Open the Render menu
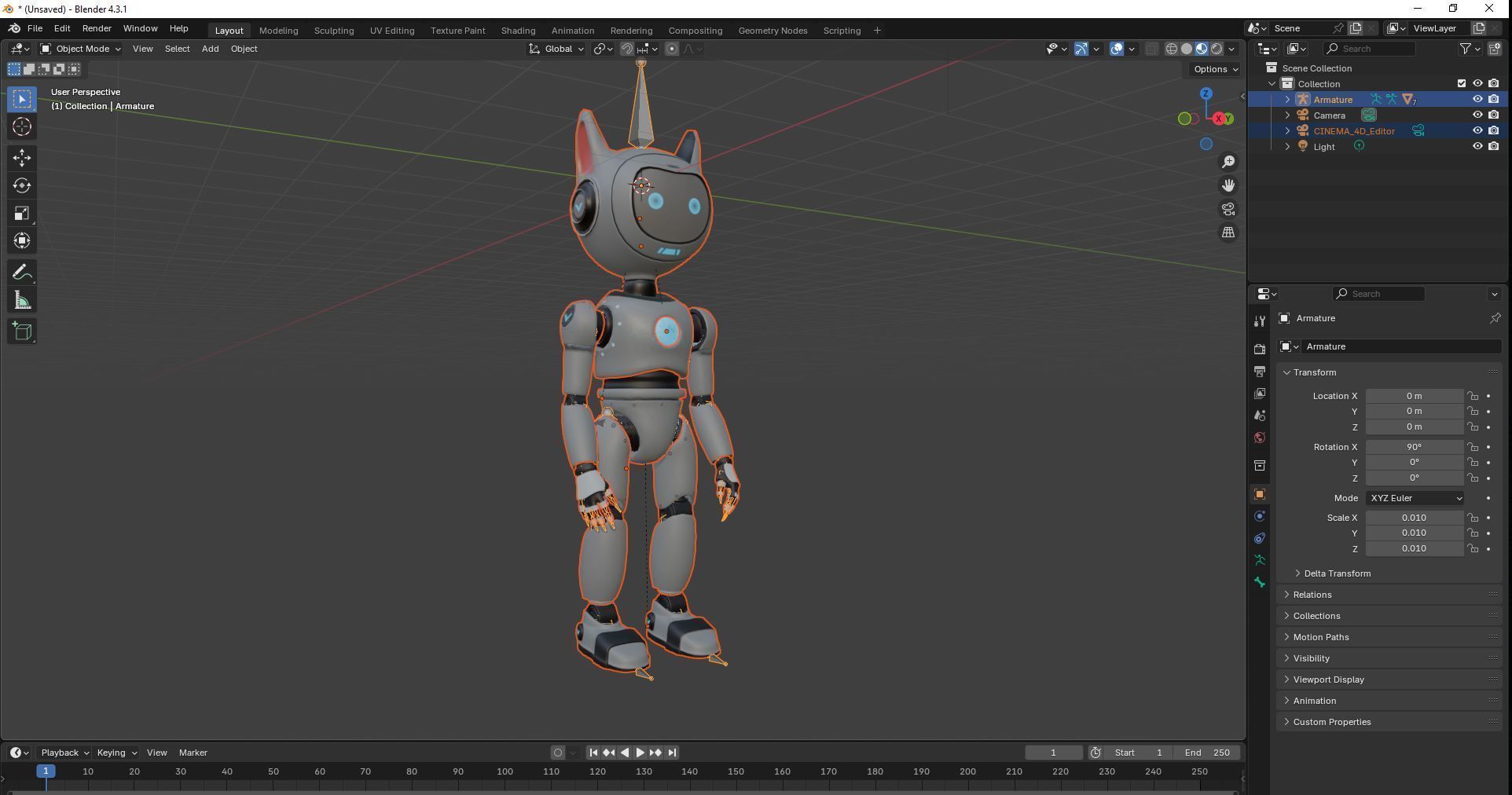Viewport: 1512px width, 795px height. pyautogui.click(x=97, y=28)
